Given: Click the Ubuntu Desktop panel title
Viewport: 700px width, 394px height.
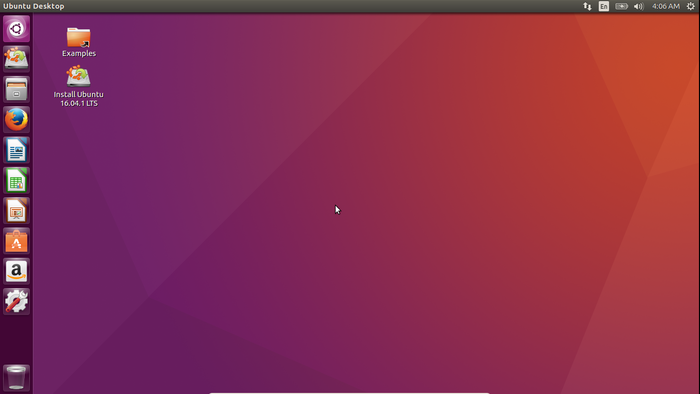Looking at the screenshot, I should coord(34,6).
